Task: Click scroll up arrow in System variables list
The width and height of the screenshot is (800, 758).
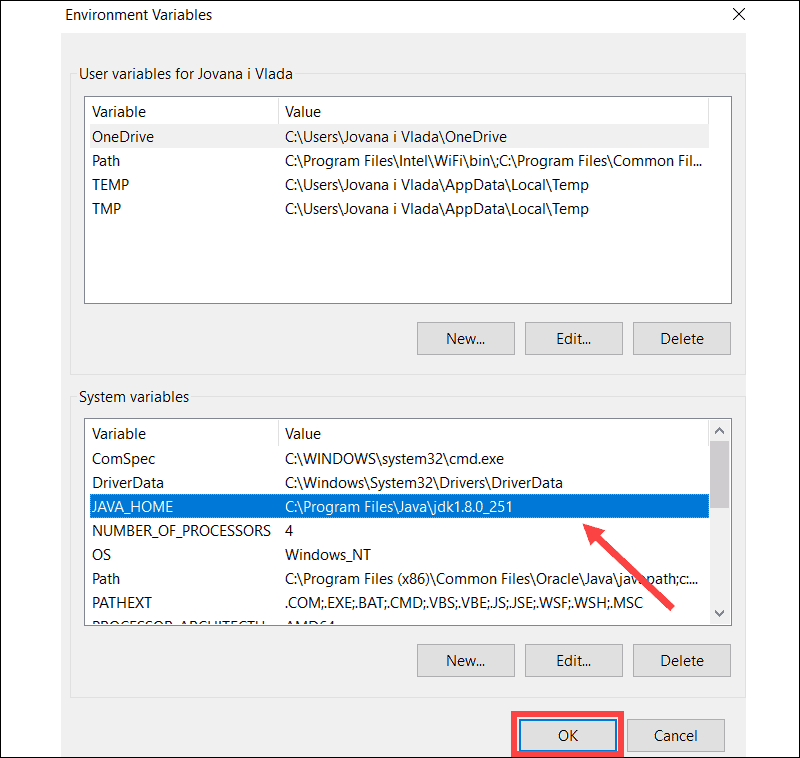Action: pyautogui.click(x=719, y=431)
